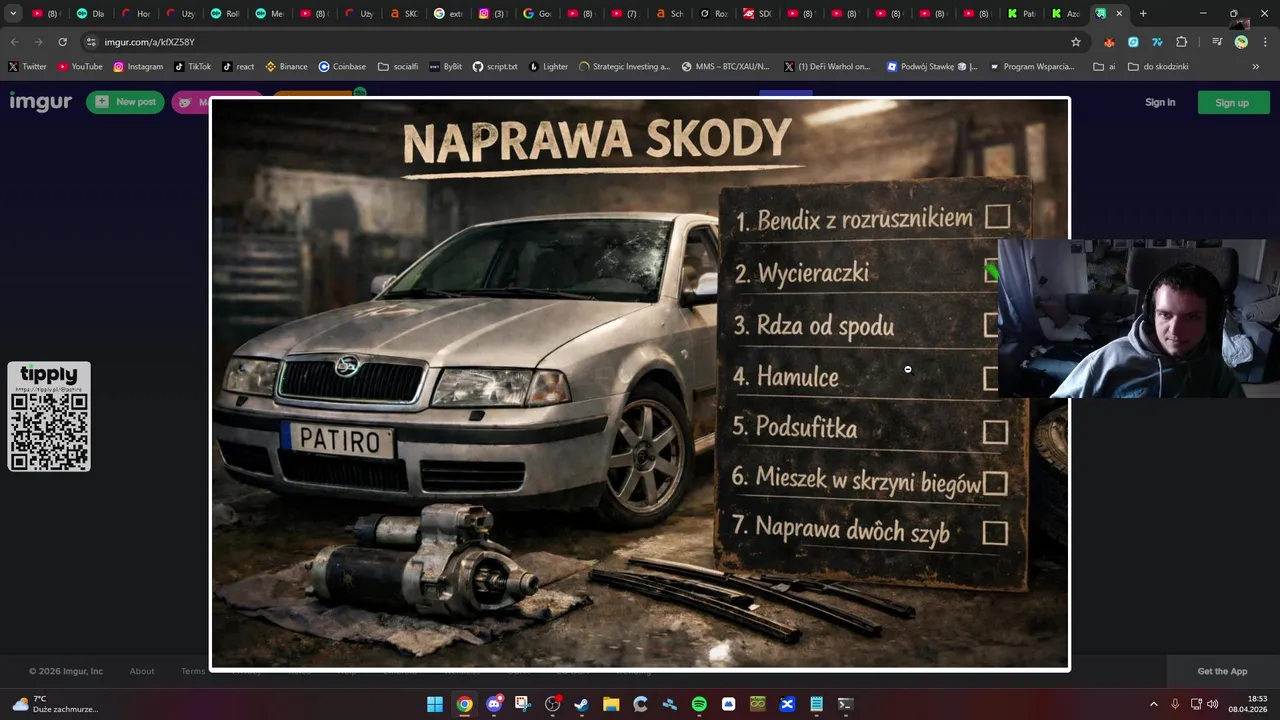Image resolution: width=1280 pixels, height=720 pixels.
Task: Open the socialfi bookmarks folder
Action: click(397, 66)
